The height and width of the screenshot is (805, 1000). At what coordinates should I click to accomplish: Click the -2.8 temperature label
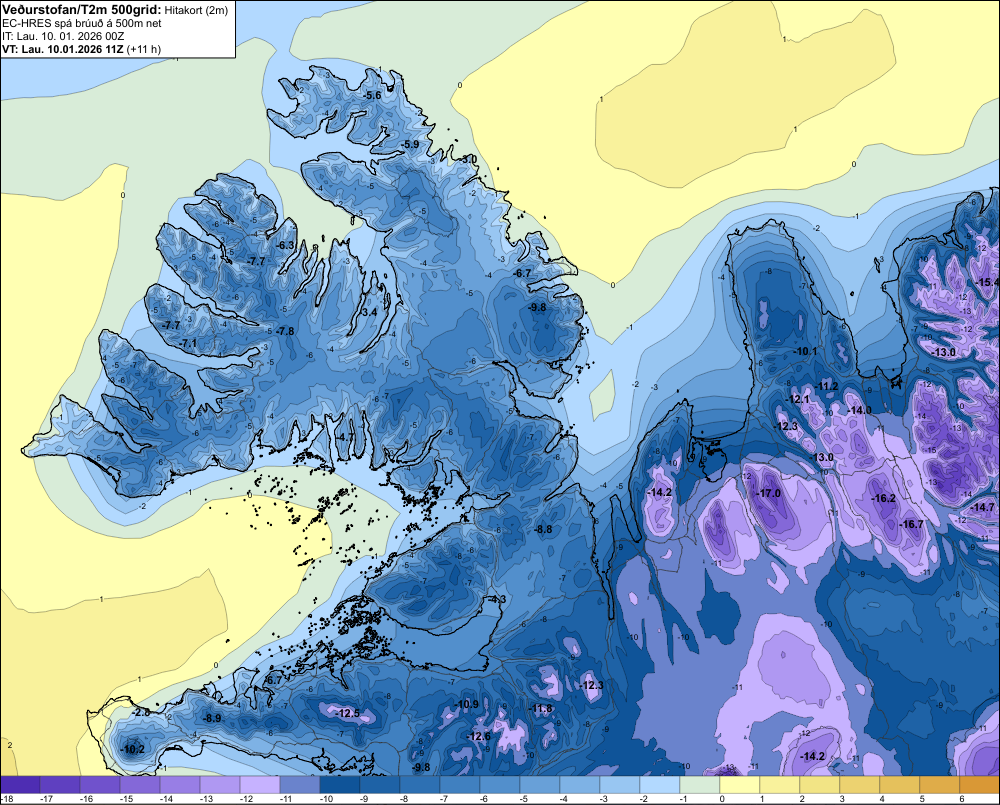point(142,712)
